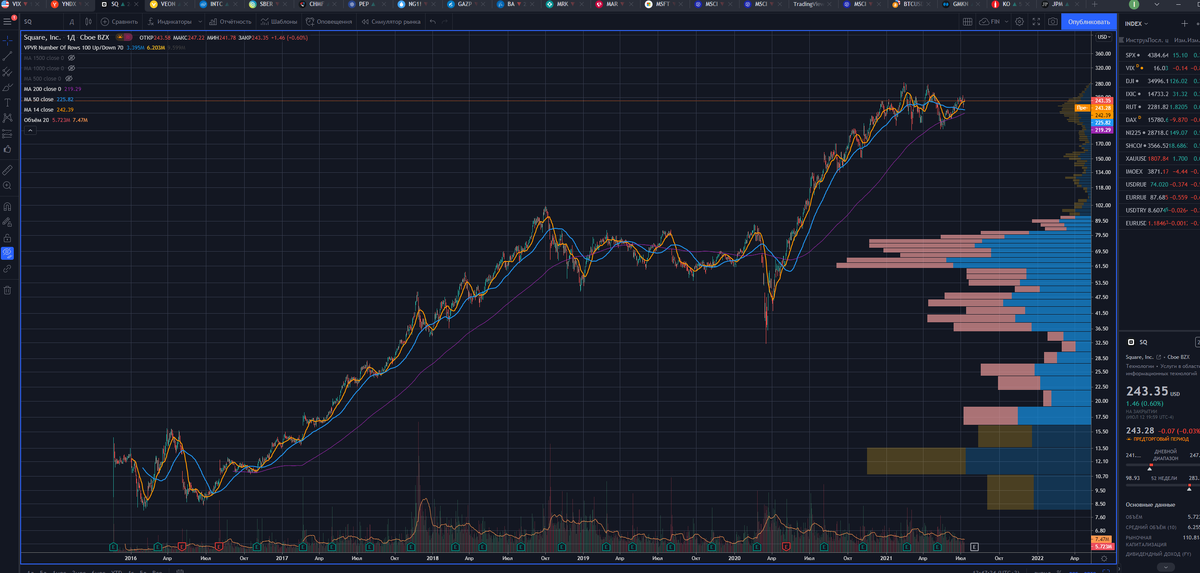1200x573 pixels.
Task: Select the crosshair cursor tool
Action: point(8,40)
